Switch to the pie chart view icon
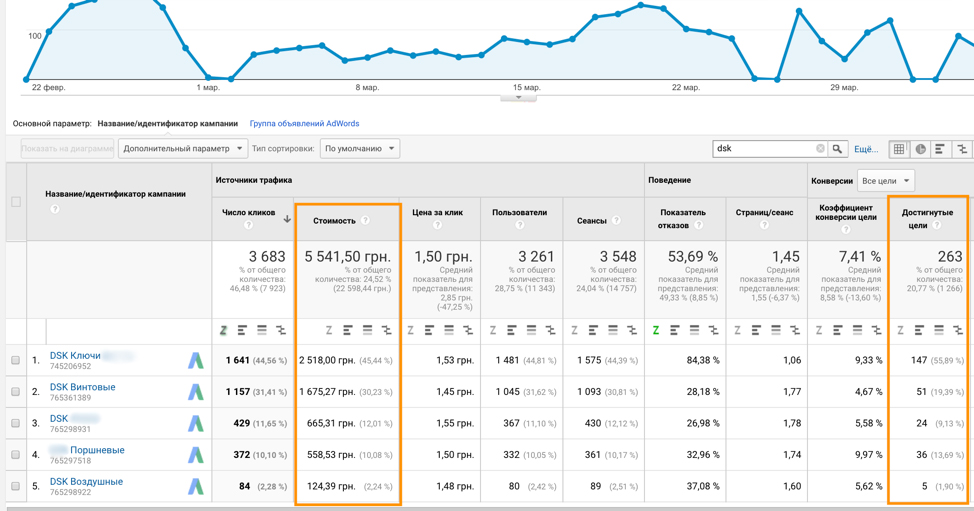 920,149
